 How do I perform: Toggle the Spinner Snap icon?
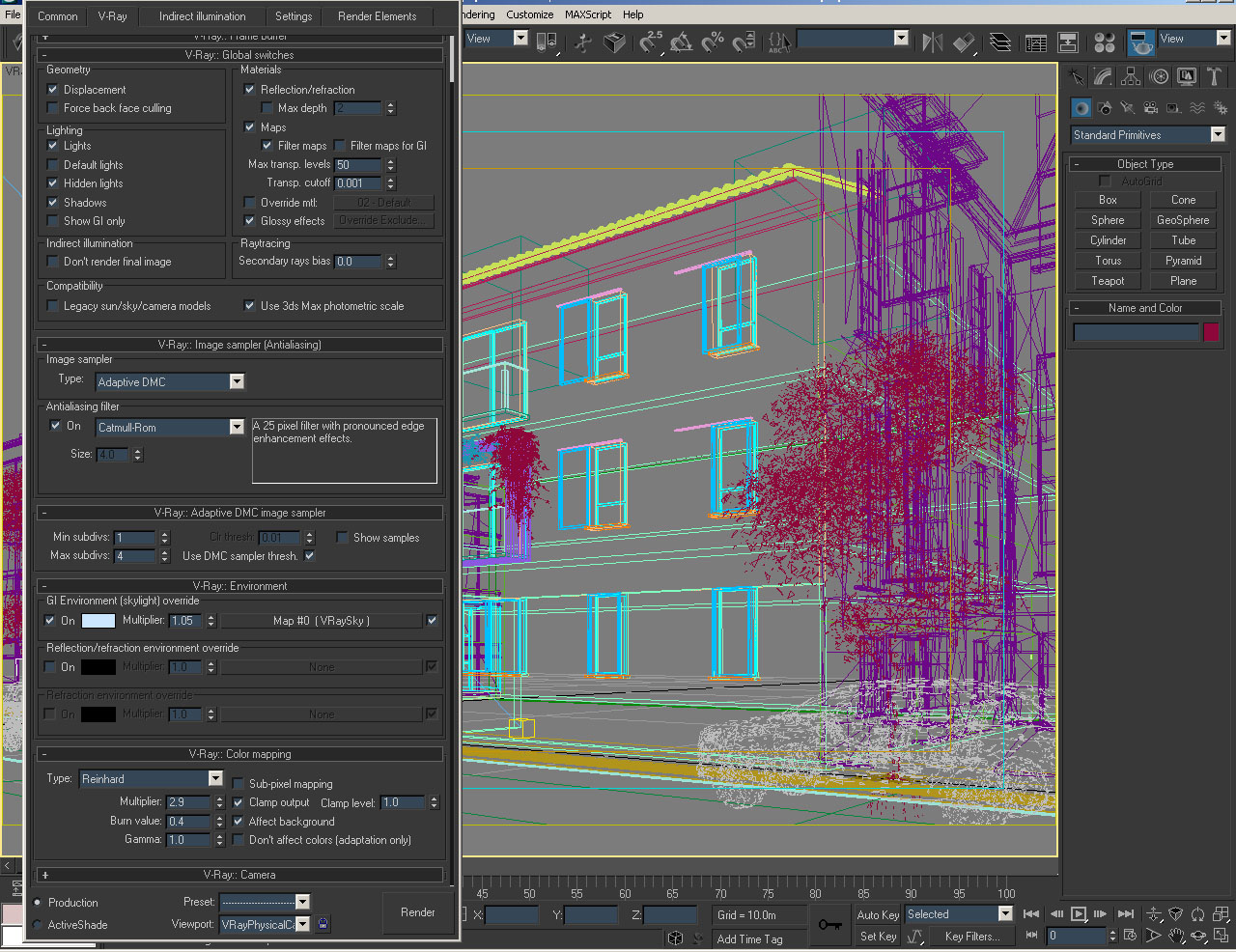744,42
